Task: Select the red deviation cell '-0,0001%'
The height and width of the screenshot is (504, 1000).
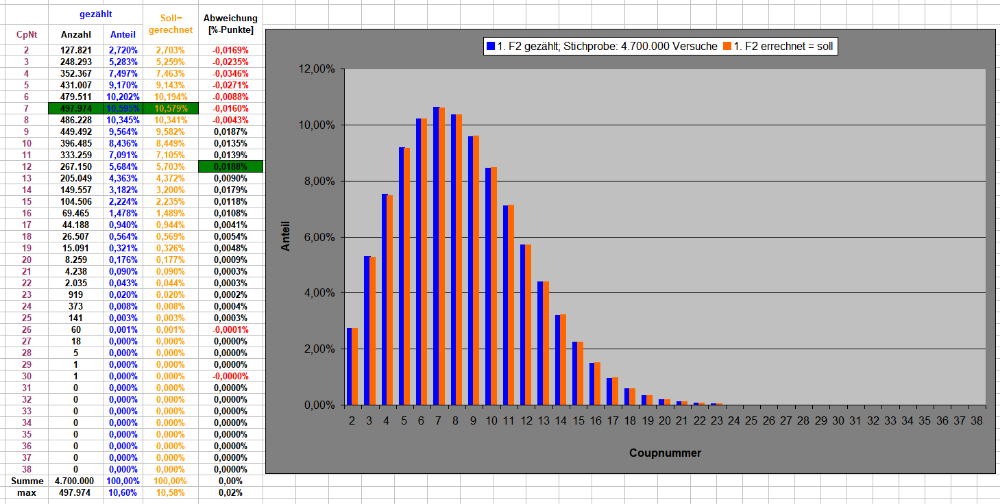Action: click(x=230, y=329)
